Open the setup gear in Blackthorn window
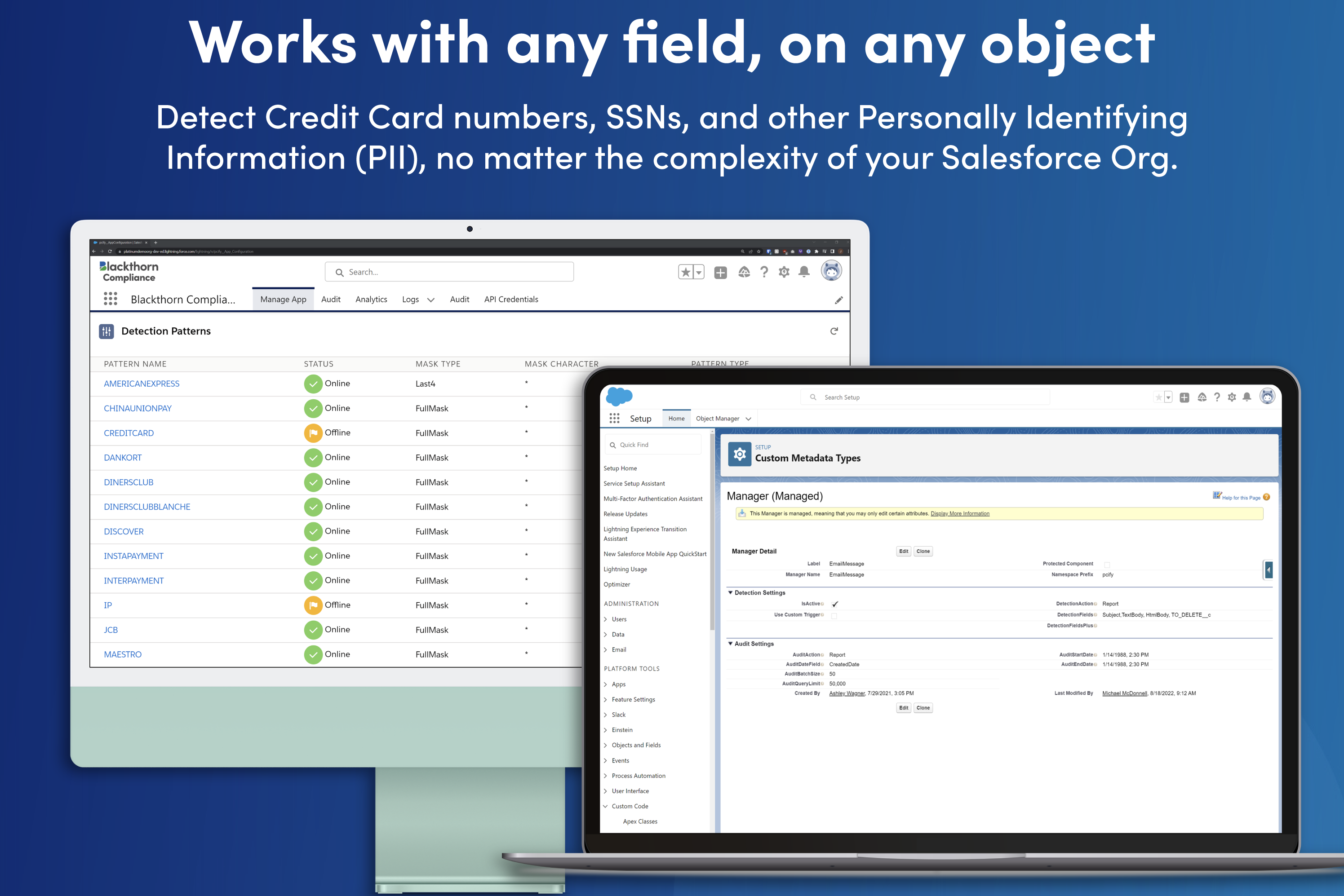The height and width of the screenshot is (896, 1344). point(784,272)
